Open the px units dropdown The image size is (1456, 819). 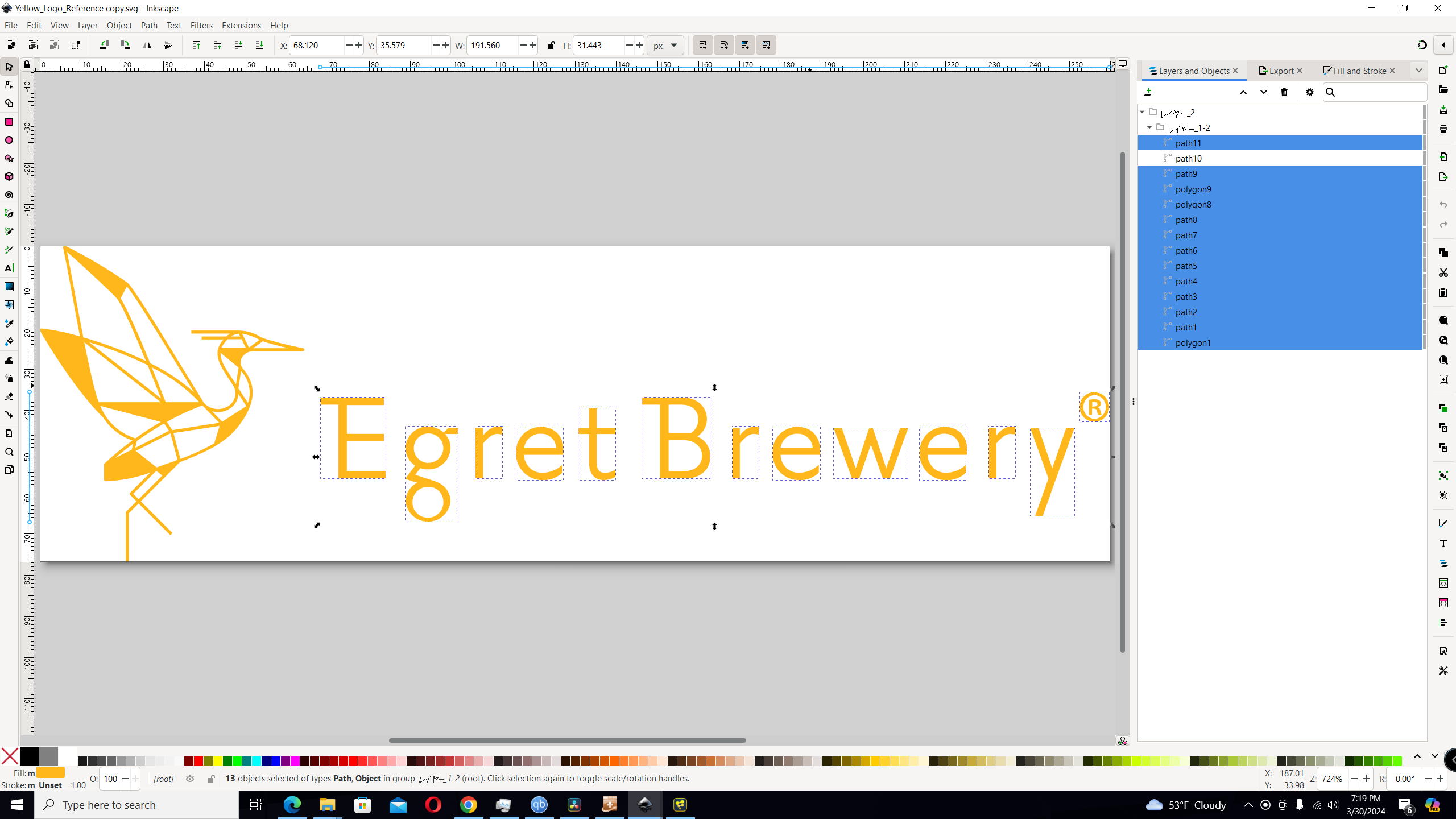coord(665,45)
